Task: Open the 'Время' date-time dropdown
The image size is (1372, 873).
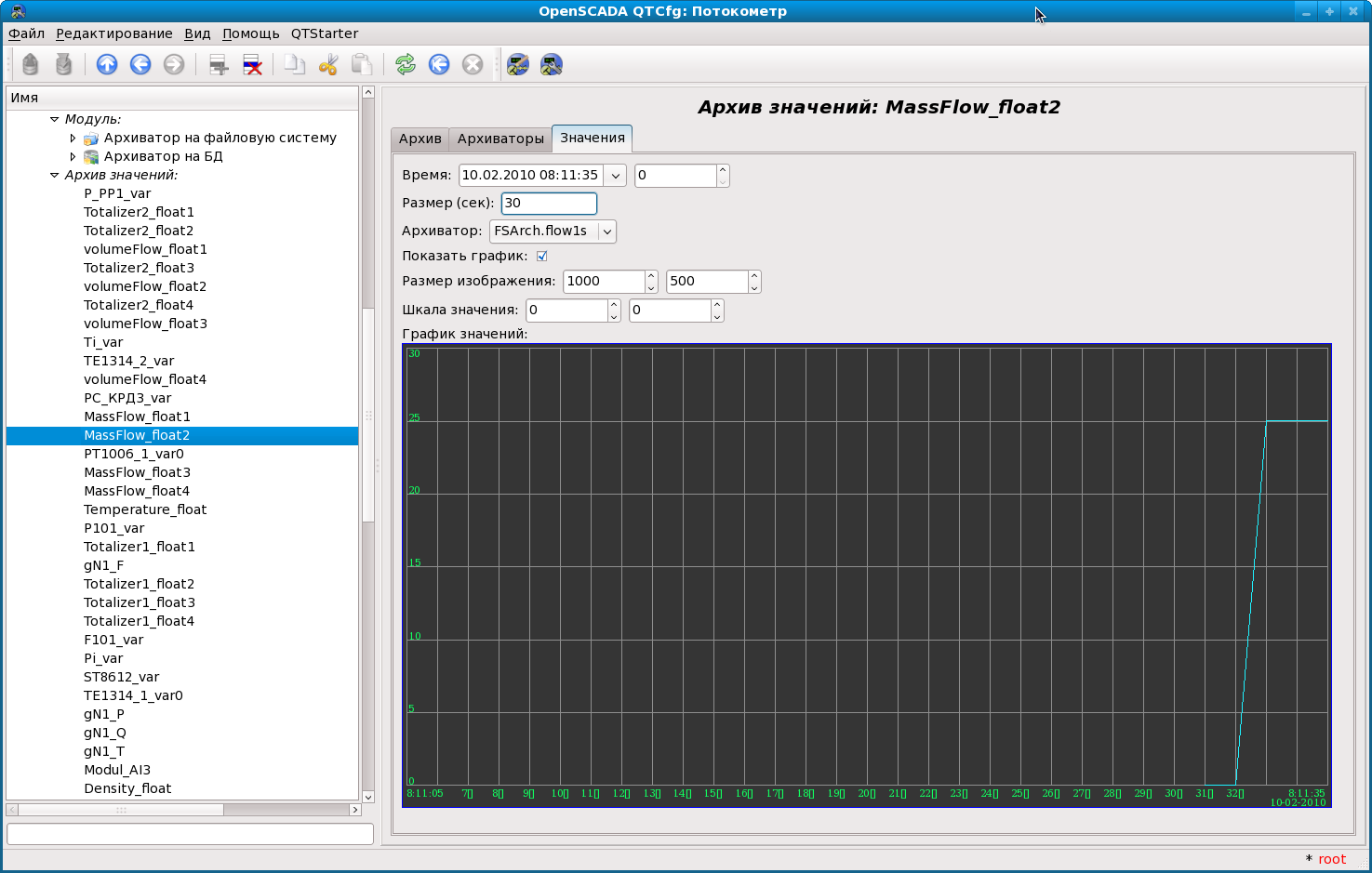Action: pos(615,176)
